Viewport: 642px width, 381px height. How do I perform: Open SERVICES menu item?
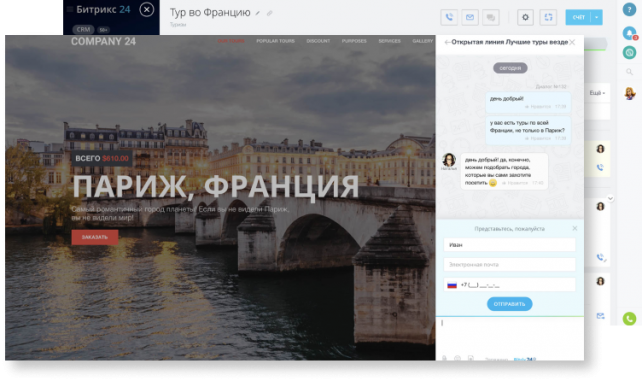click(x=389, y=41)
